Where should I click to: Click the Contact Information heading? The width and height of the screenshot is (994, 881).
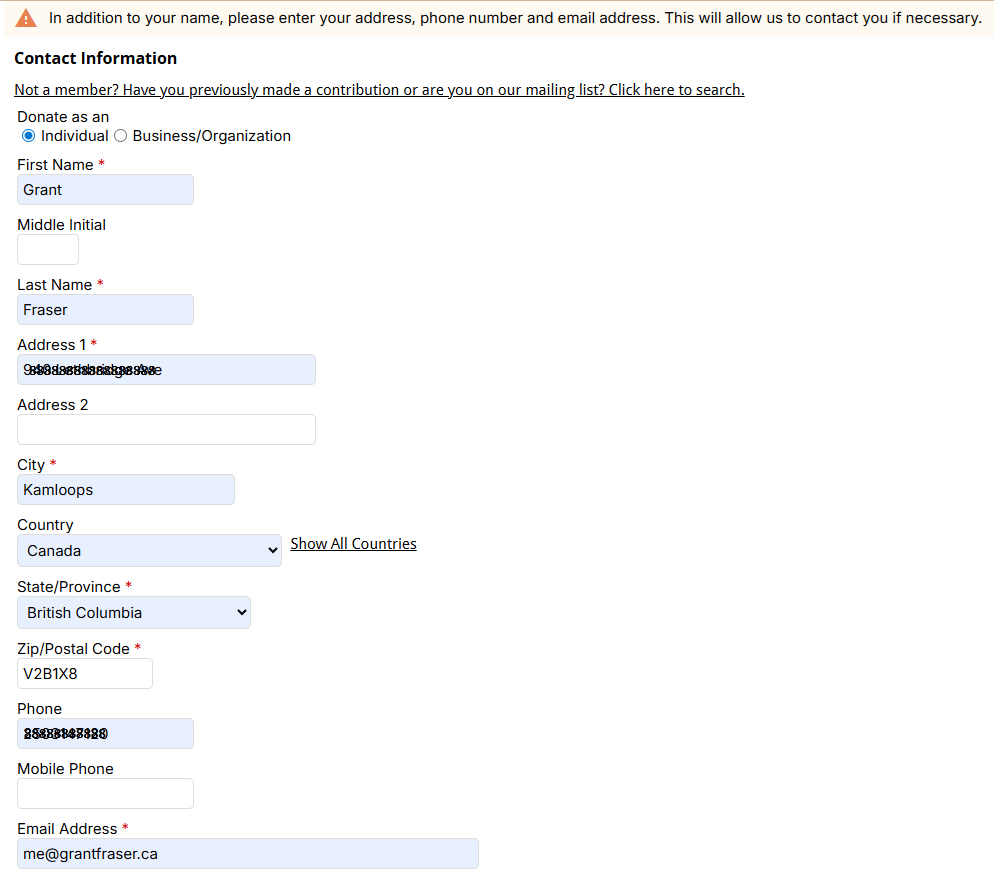click(96, 58)
